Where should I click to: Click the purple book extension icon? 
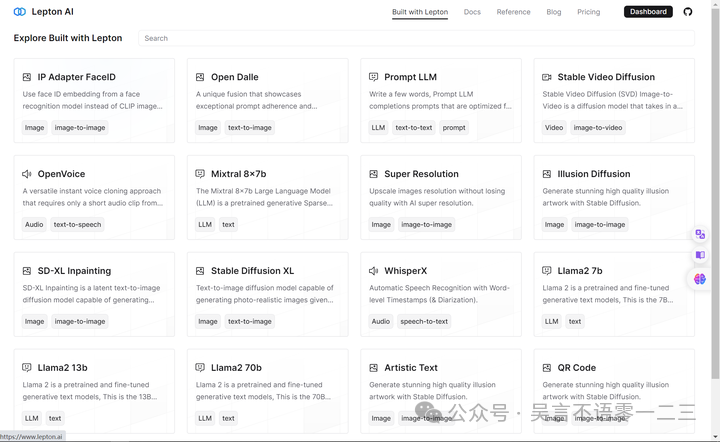pyautogui.click(x=700, y=255)
